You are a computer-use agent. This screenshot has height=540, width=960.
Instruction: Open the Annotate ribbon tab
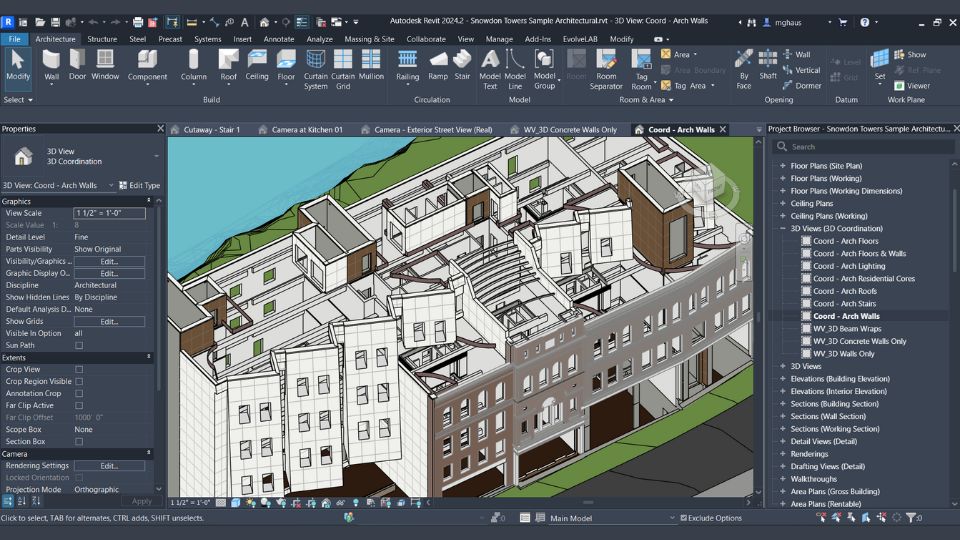coord(279,39)
